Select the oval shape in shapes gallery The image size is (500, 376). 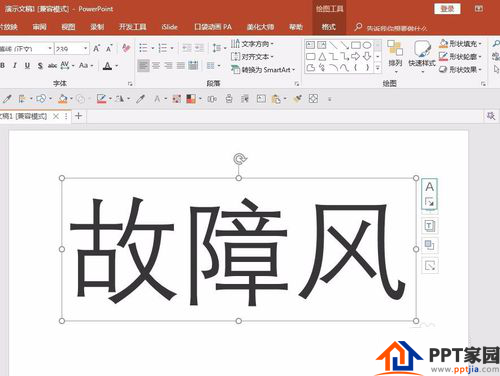click(x=367, y=45)
